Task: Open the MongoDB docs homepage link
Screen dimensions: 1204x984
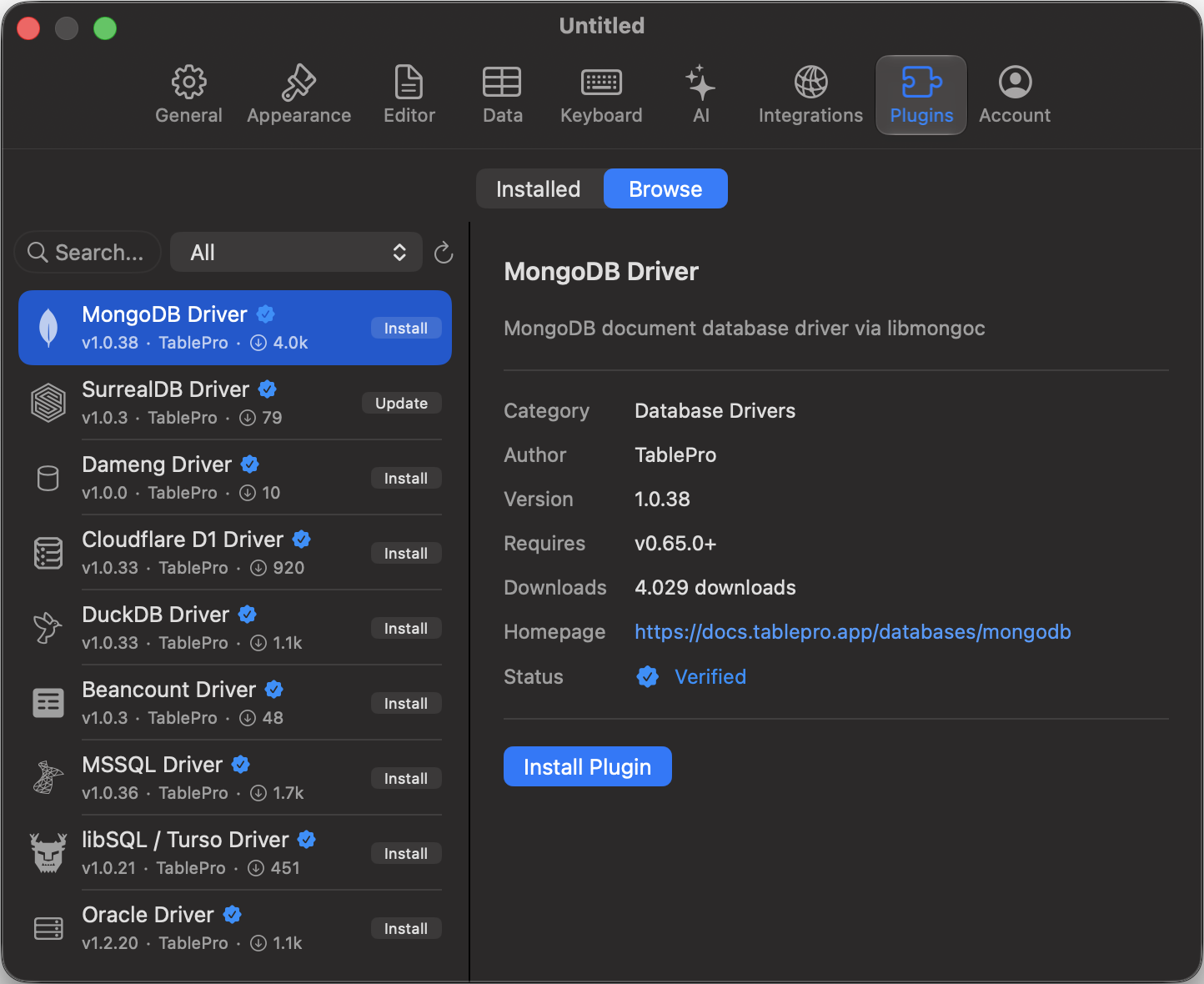Action: pyautogui.click(x=852, y=632)
